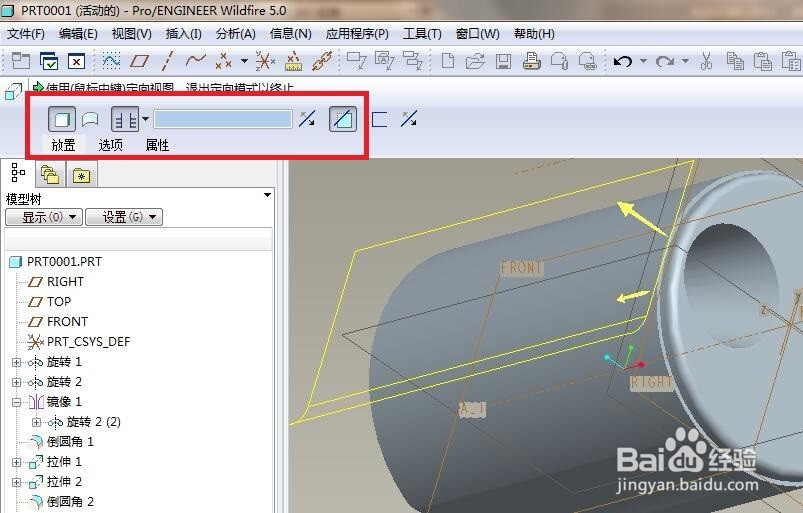Open the 模型树 header dropdown arrow
This screenshot has width=803, height=513.
click(x=267, y=196)
